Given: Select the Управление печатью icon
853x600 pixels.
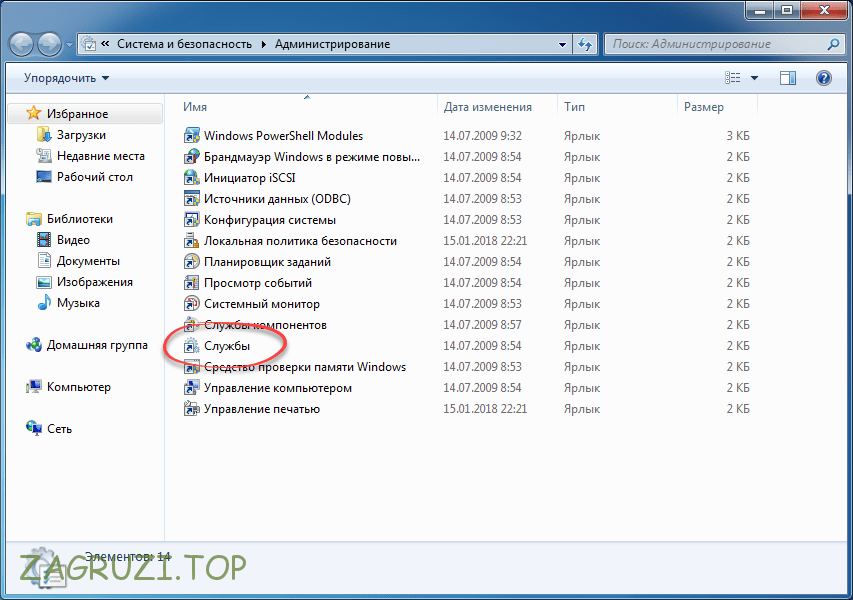Looking at the screenshot, I should 191,409.
